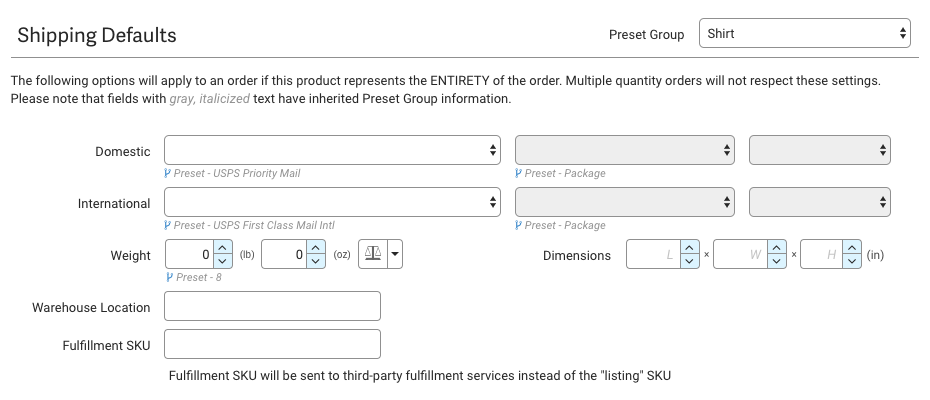This screenshot has width=930, height=400.
Task: Click the length dimension input
Action: [653, 254]
